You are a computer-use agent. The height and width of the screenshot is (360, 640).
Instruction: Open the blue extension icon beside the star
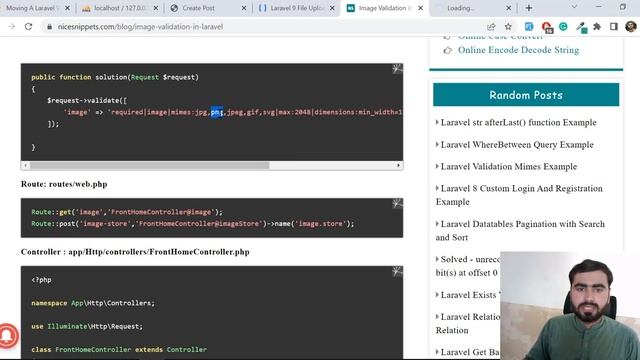click(x=529, y=27)
